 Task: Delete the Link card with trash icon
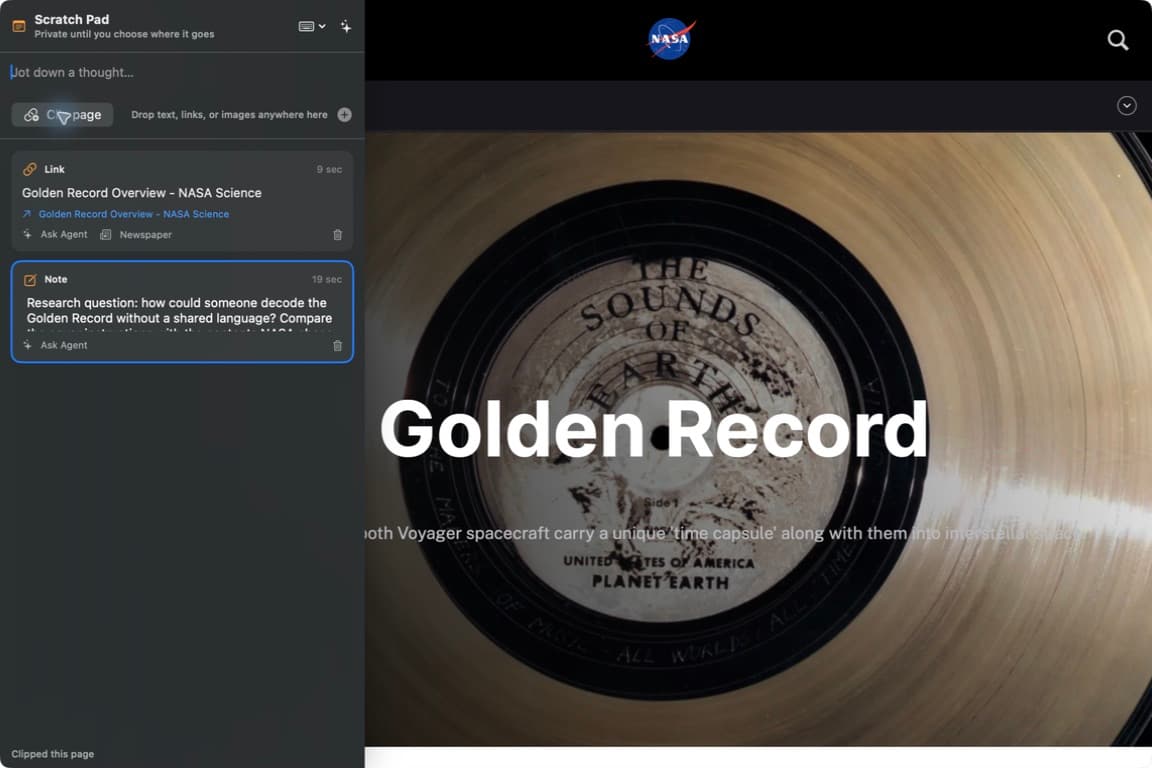click(338, 235)
